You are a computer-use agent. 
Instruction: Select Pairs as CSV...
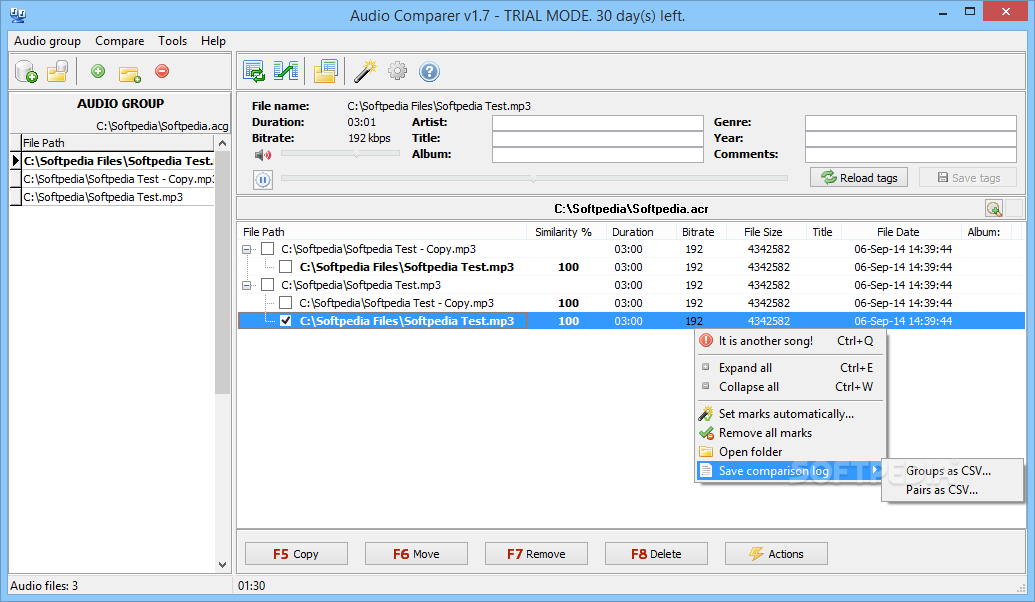(x=952, y=490)
